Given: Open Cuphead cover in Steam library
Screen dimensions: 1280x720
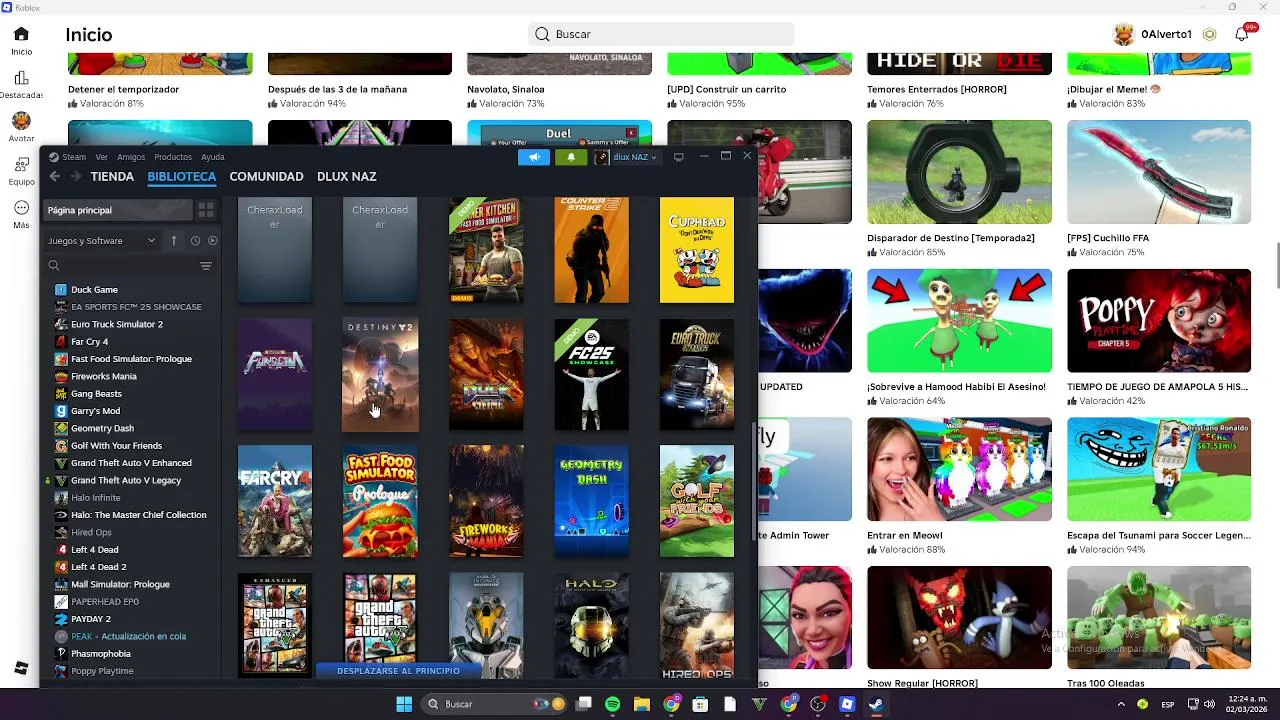Looking at the screenshot, I should [x=697, y=250].
